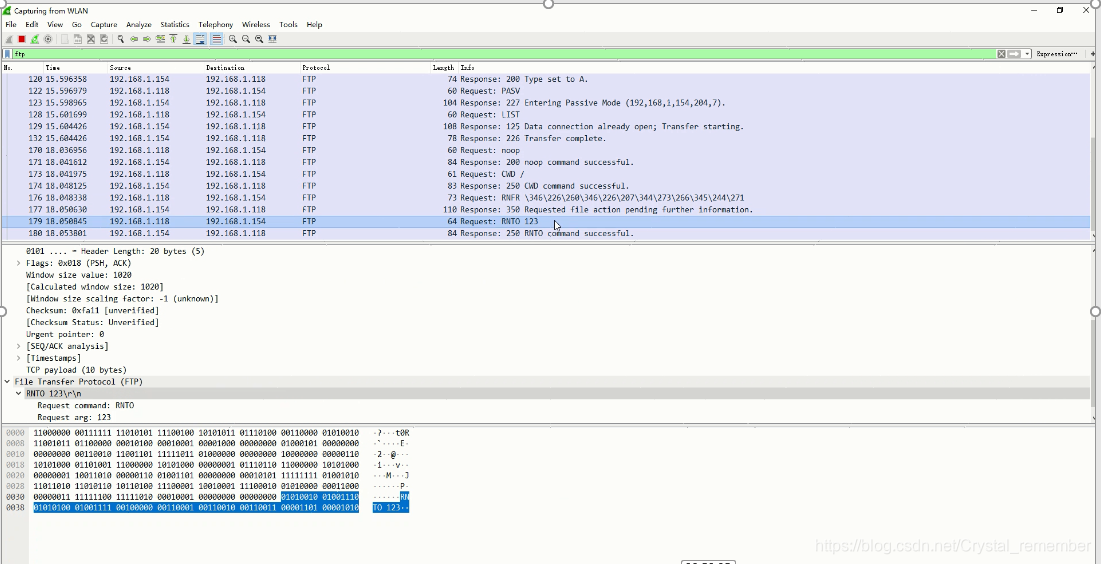
Task: Apply the display filter arrow
Action: tap(1014, 54)
